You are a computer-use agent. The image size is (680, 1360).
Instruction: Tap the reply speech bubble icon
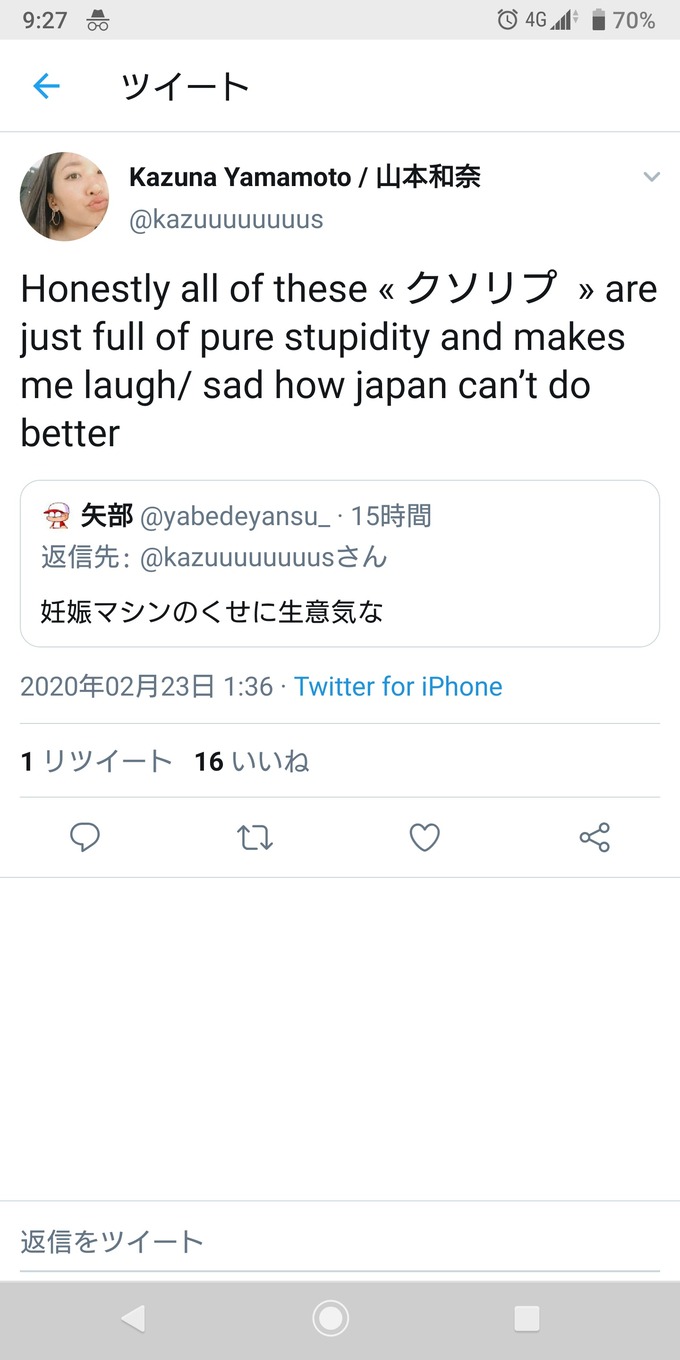85,837
